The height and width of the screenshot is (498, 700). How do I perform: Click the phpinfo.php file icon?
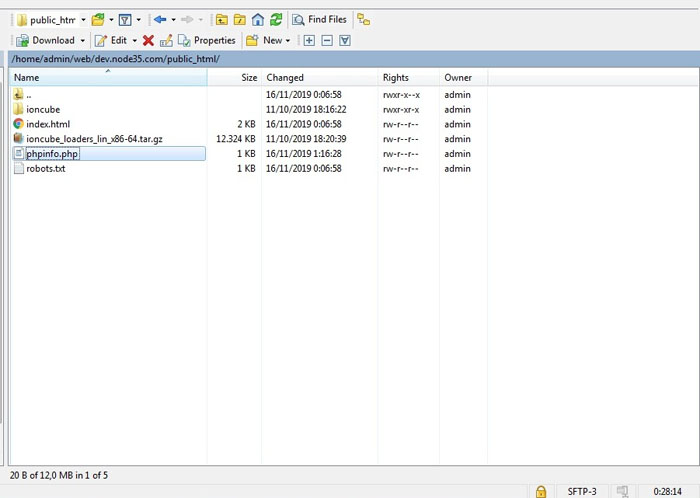pyautogui.click(x=18, y=154)
